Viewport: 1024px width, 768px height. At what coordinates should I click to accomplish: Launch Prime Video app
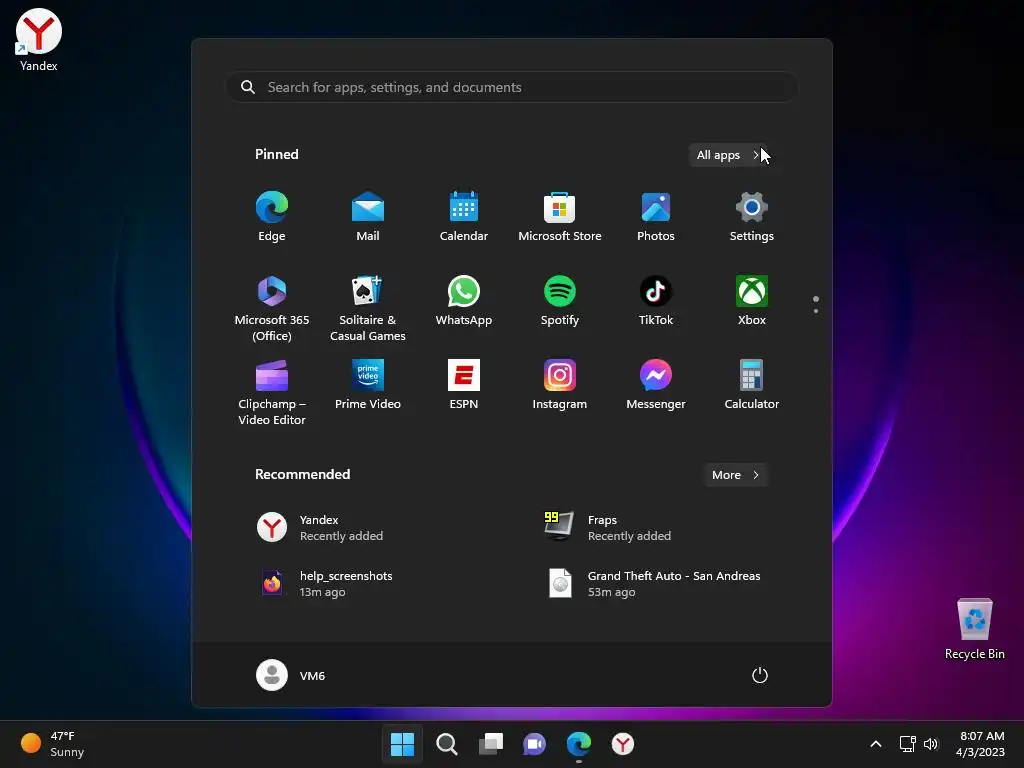tap(368, 385)
